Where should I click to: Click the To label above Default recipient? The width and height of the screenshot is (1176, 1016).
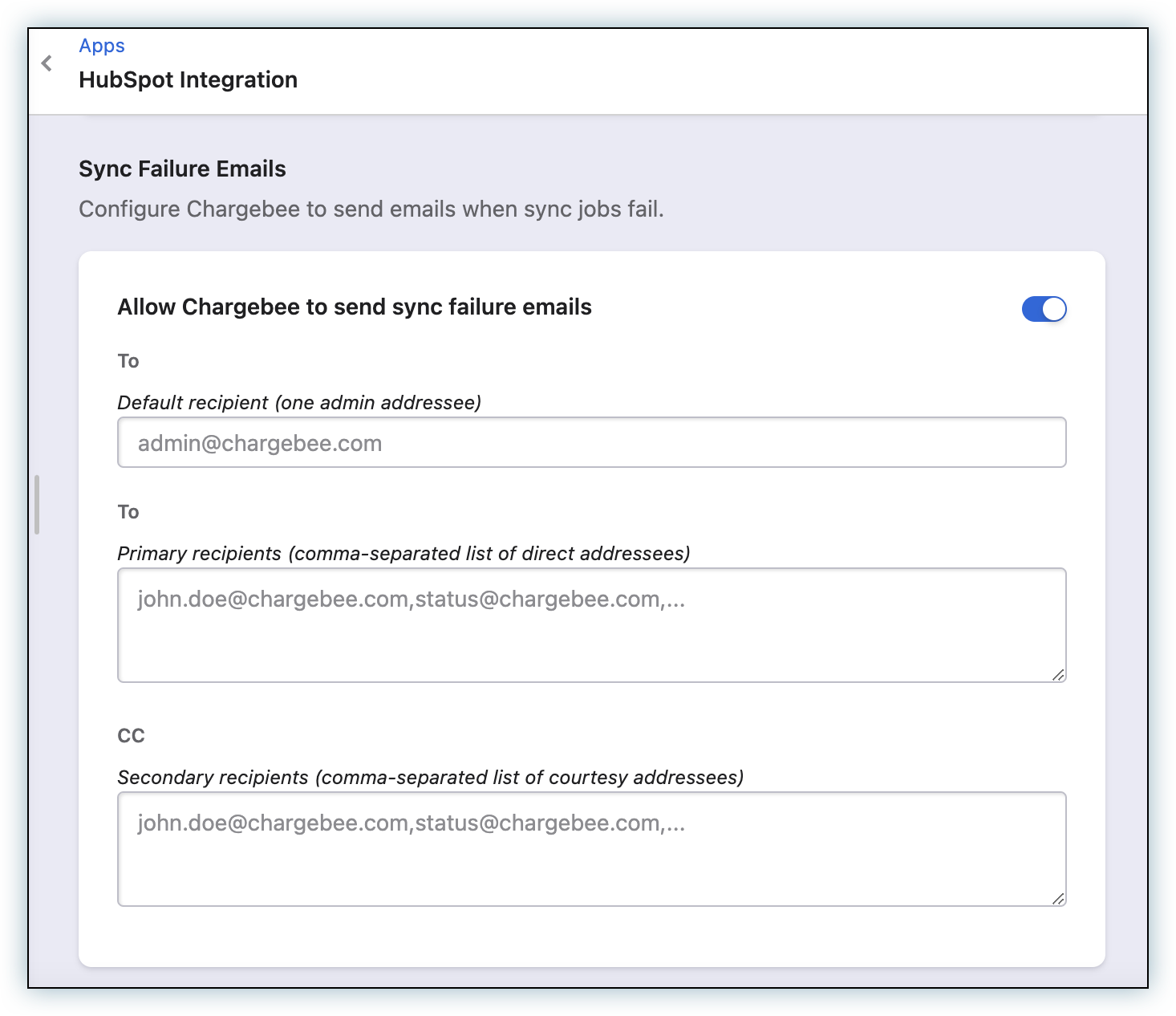[128, 361]
